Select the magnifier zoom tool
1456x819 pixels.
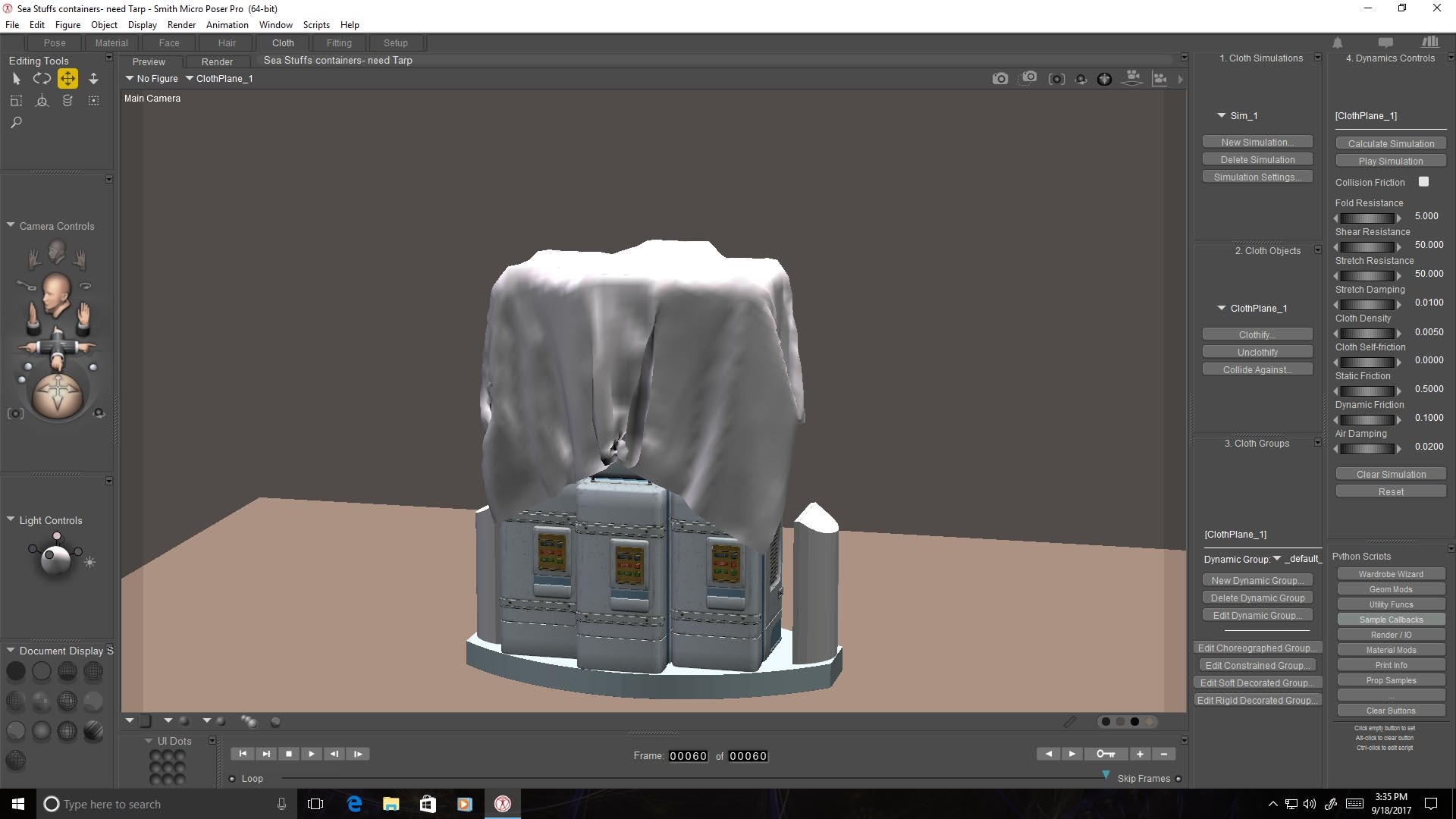(x=16, y=123)
